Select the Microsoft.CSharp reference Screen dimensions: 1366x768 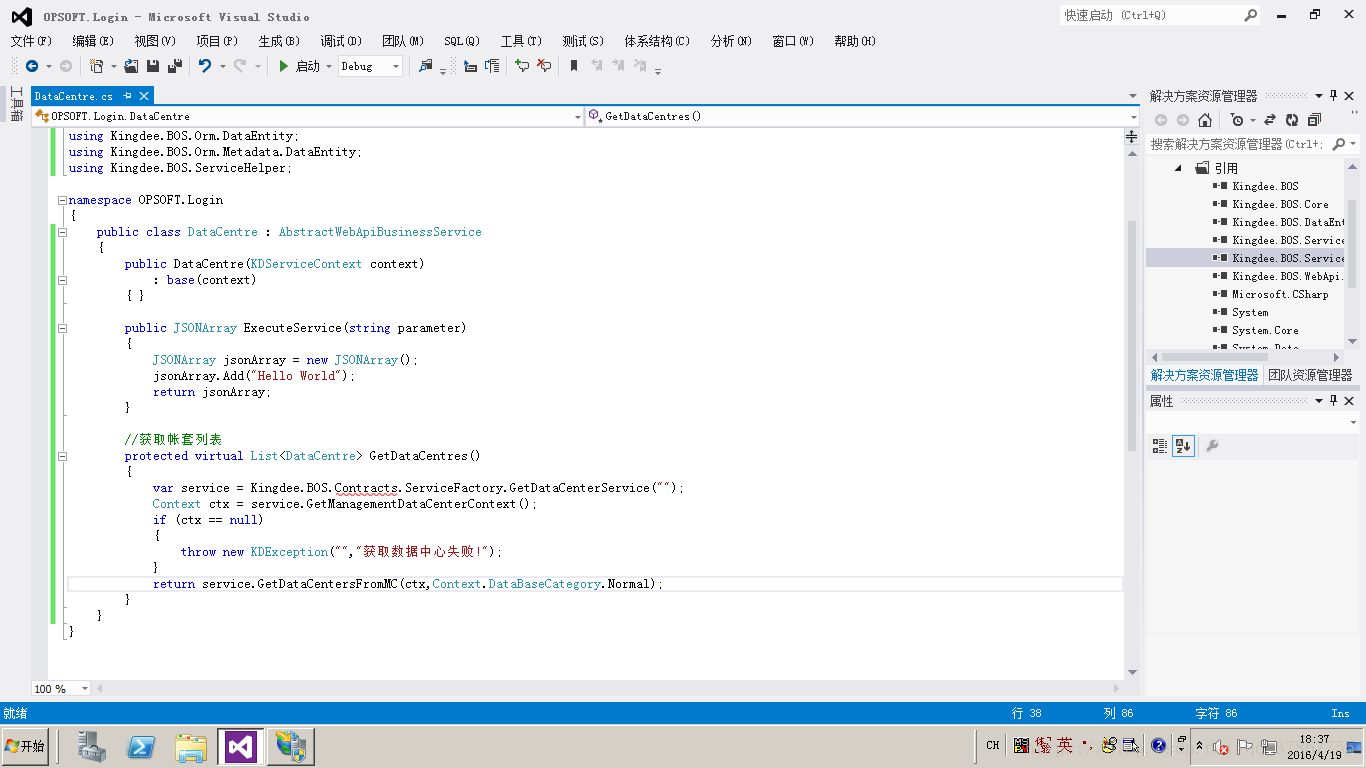(x=1280, y=294)
